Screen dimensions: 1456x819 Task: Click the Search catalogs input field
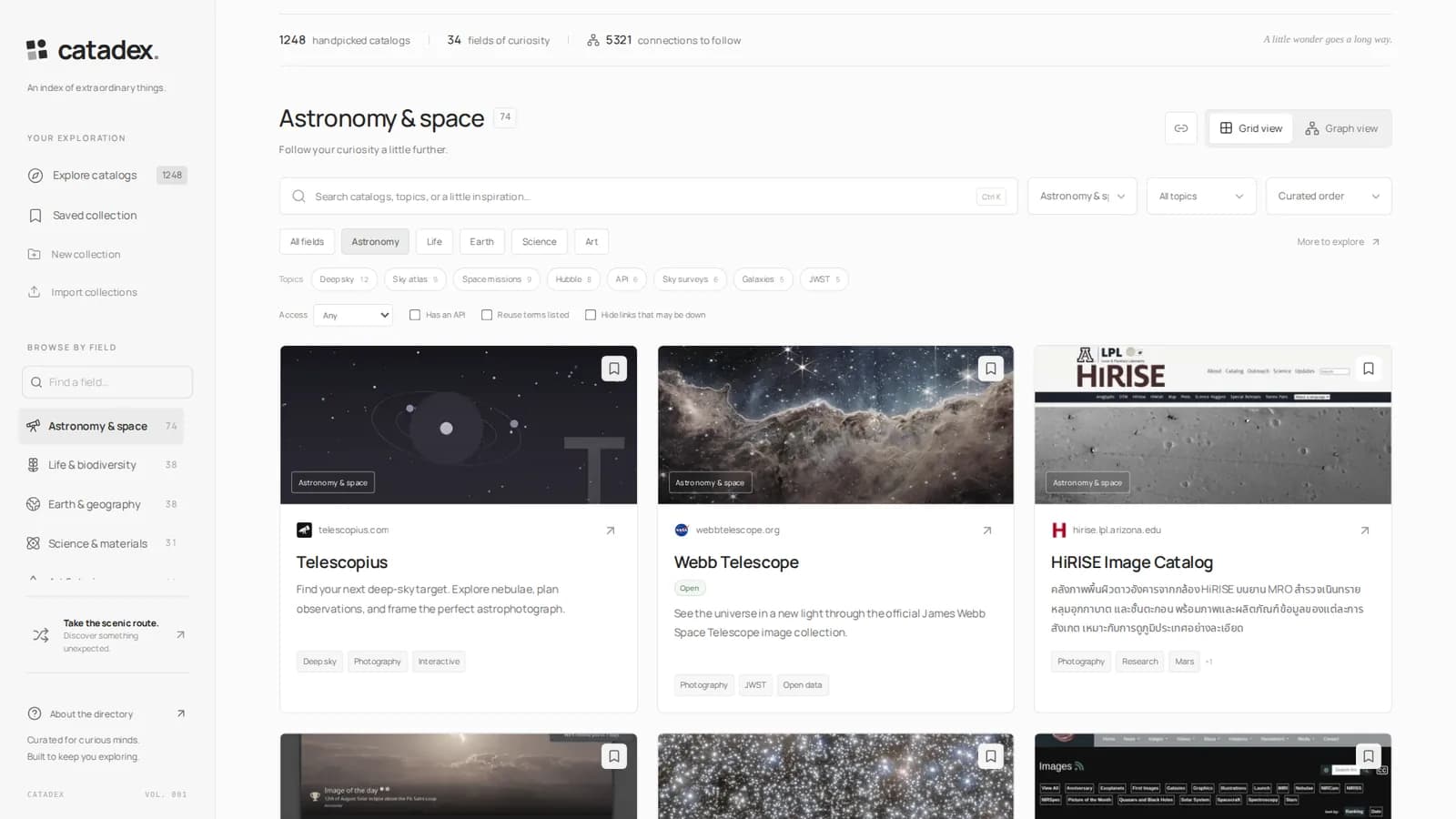(648, 197)
